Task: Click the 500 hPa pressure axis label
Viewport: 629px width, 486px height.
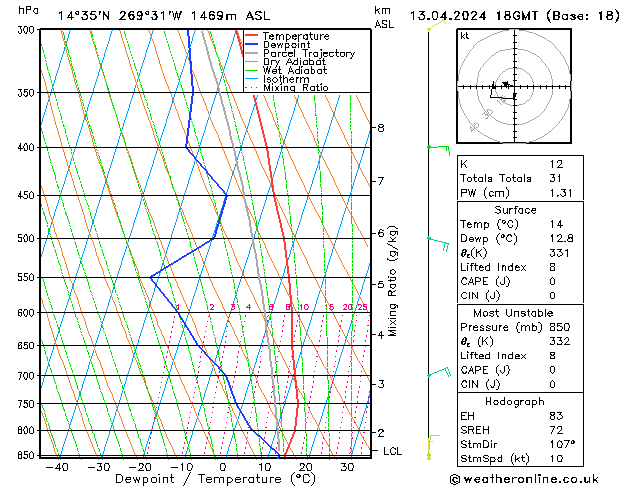Action: coord(28,239)
